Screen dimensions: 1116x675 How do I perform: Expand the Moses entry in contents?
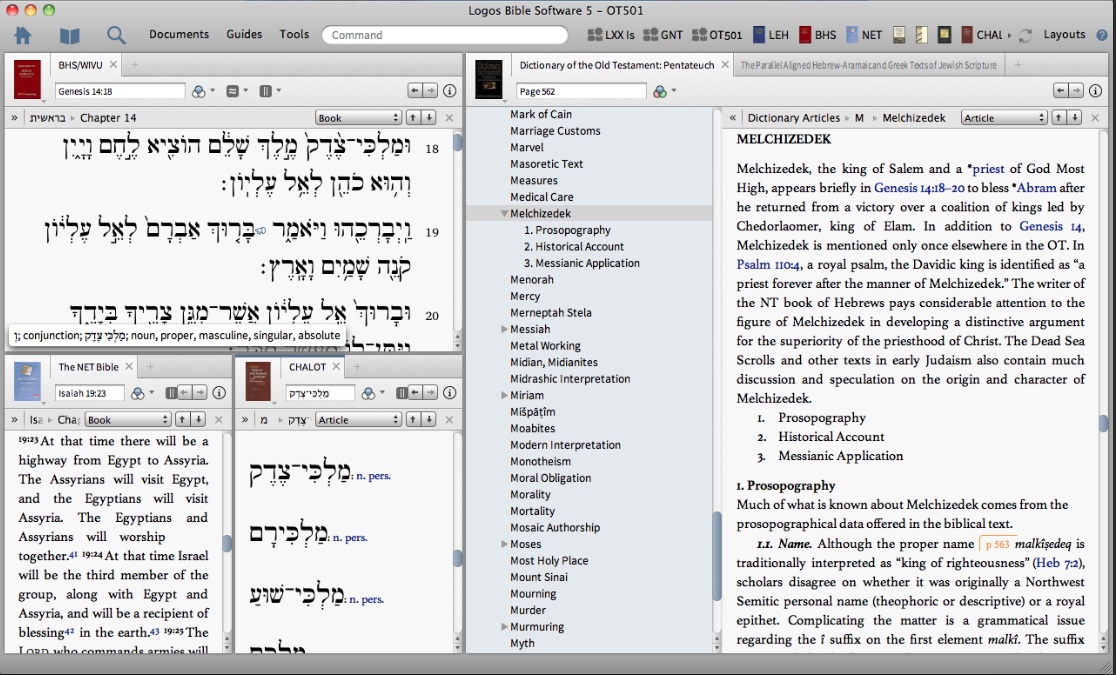pyautogui.click(x=505, y=544)
